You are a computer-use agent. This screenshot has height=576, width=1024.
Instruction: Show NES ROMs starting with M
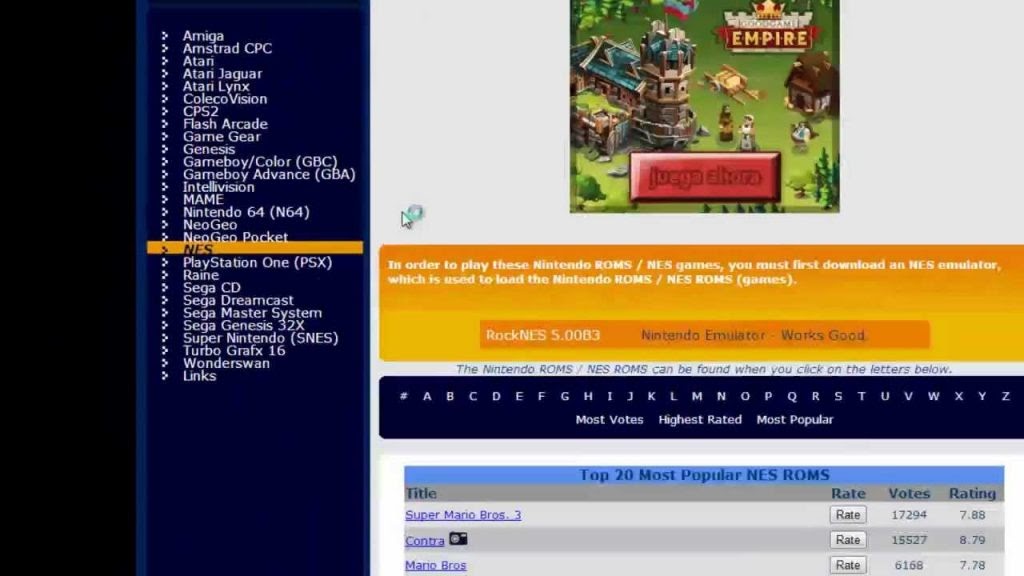[697, 396]
